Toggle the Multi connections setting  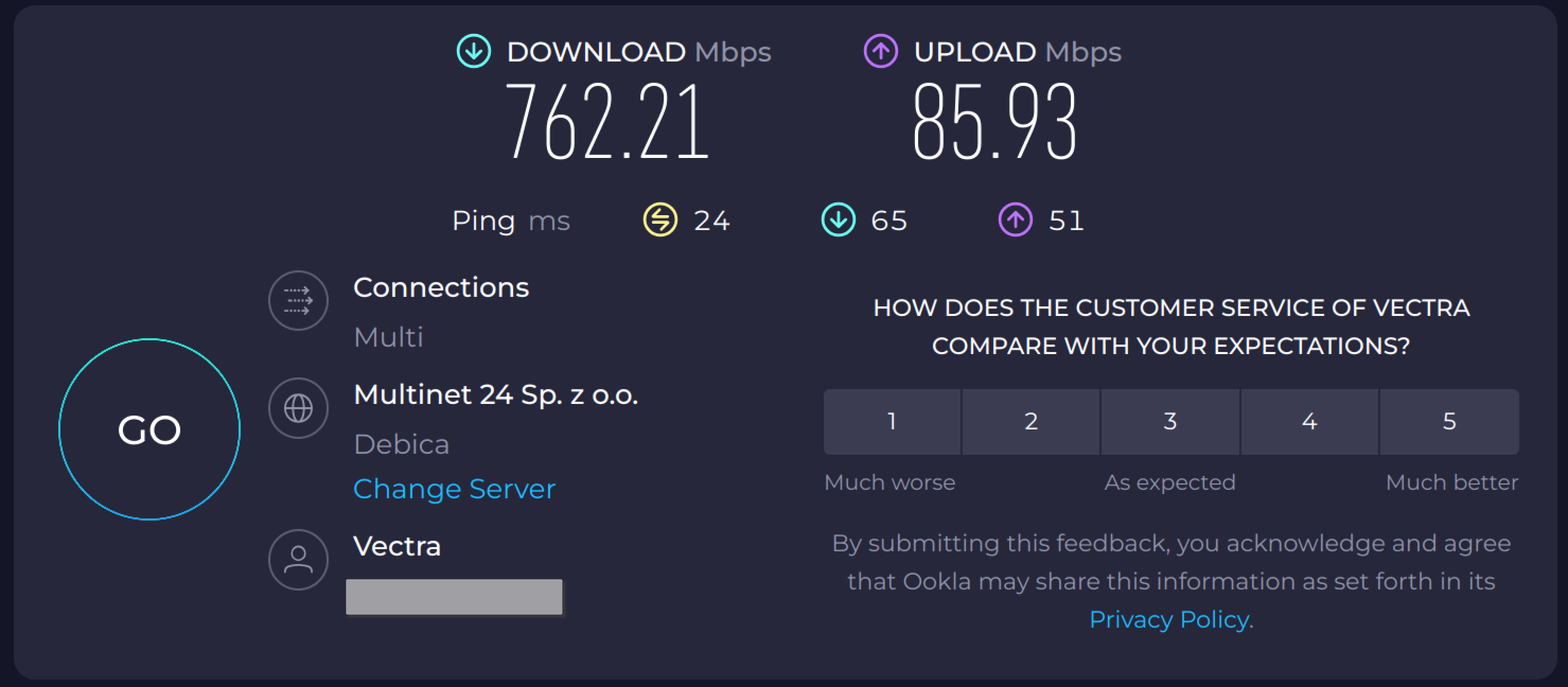(389, 337)
